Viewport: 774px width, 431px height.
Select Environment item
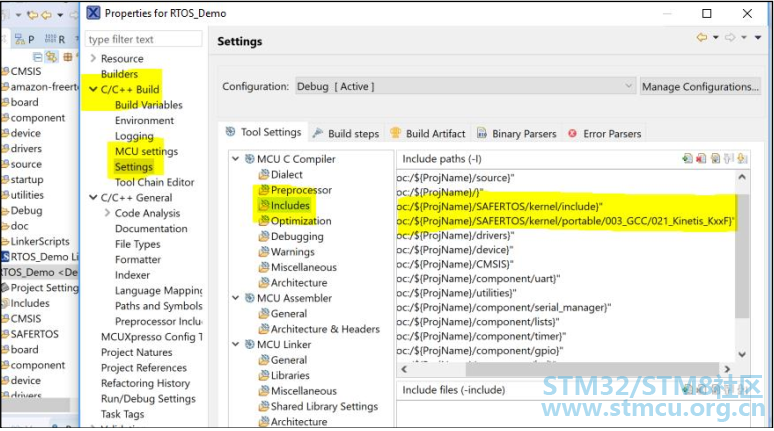pyautogui.click(x=144, y=120)
